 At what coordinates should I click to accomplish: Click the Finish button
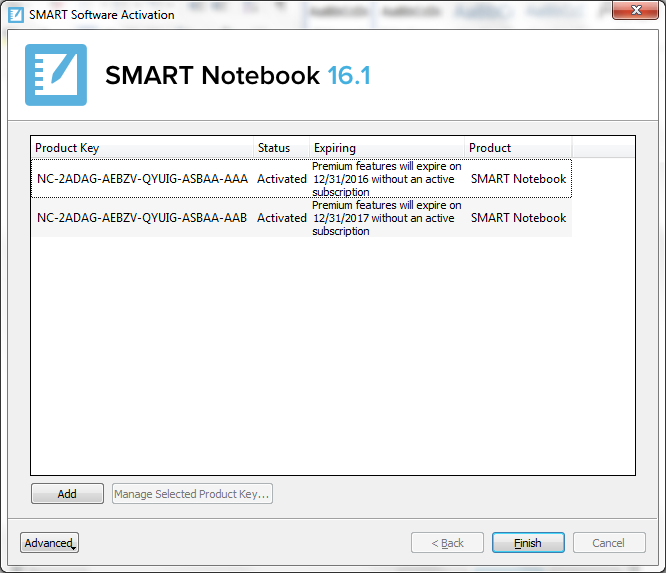pos(528,543)
